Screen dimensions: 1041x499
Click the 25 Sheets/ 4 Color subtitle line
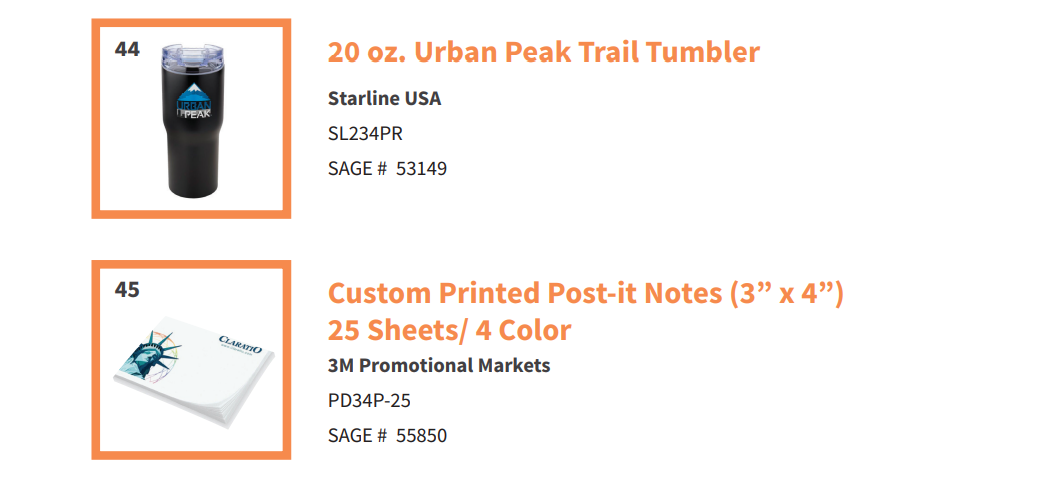click(x=449, y=330)
